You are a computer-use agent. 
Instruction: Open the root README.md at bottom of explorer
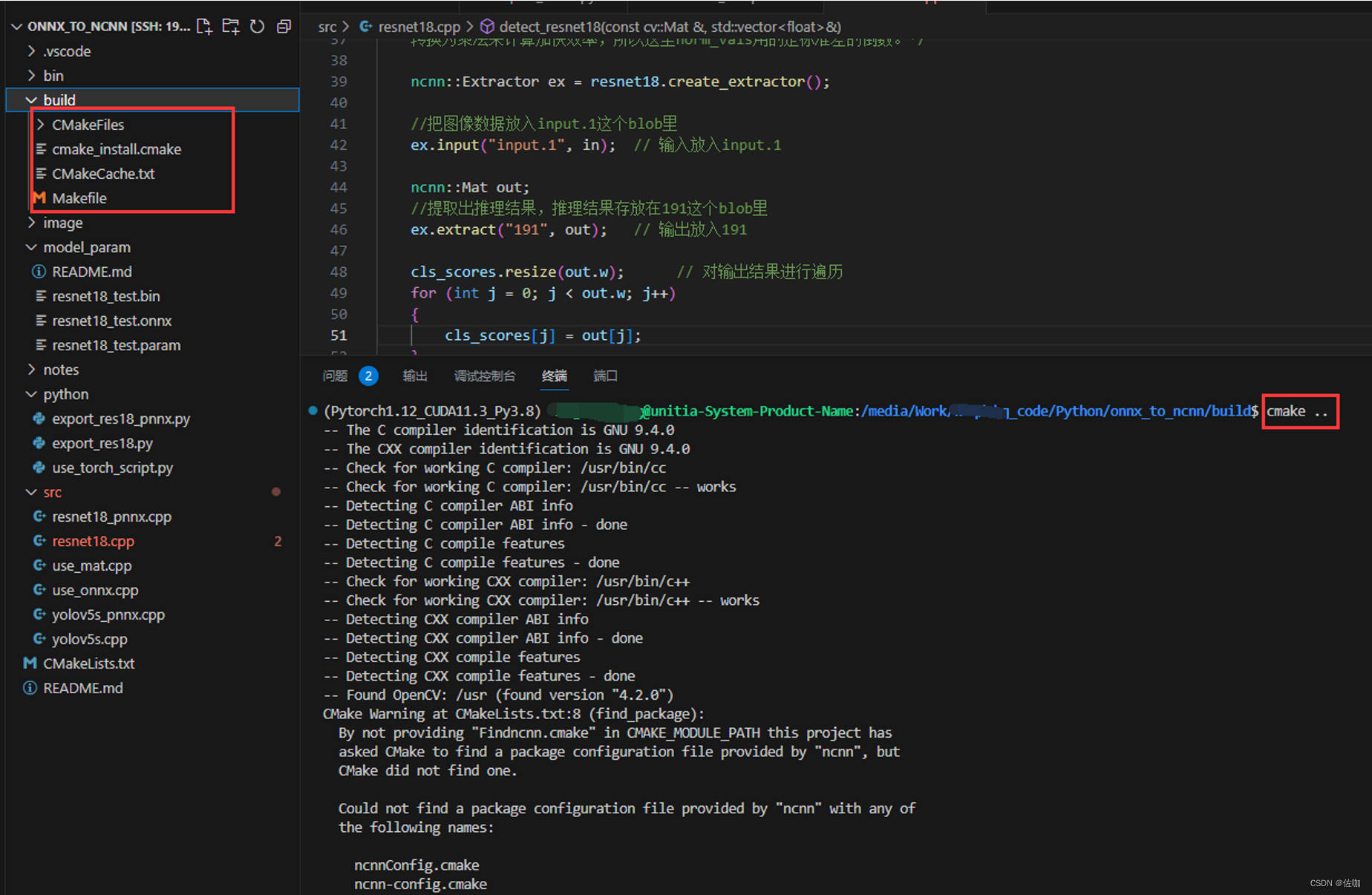tap(83, 688)
